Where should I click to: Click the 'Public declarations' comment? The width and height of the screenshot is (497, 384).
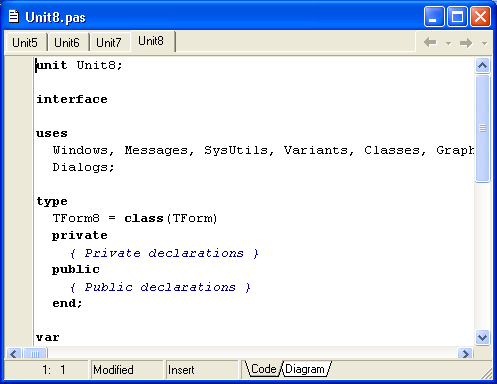pyautogui.click(x=160, y=287)
